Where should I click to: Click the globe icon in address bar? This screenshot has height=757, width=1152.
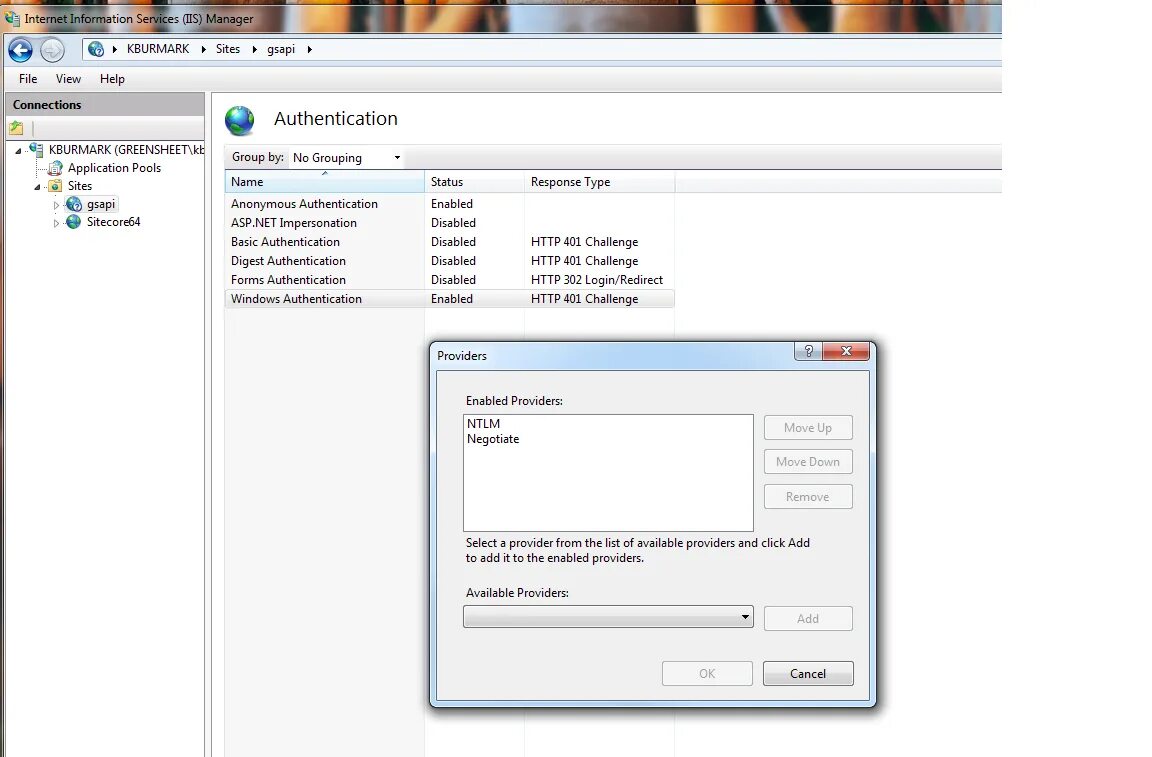(x=96, y=49)
